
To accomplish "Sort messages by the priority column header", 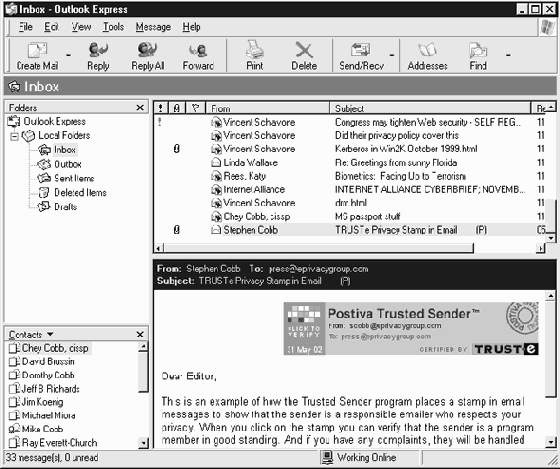I will click(160, 108).
